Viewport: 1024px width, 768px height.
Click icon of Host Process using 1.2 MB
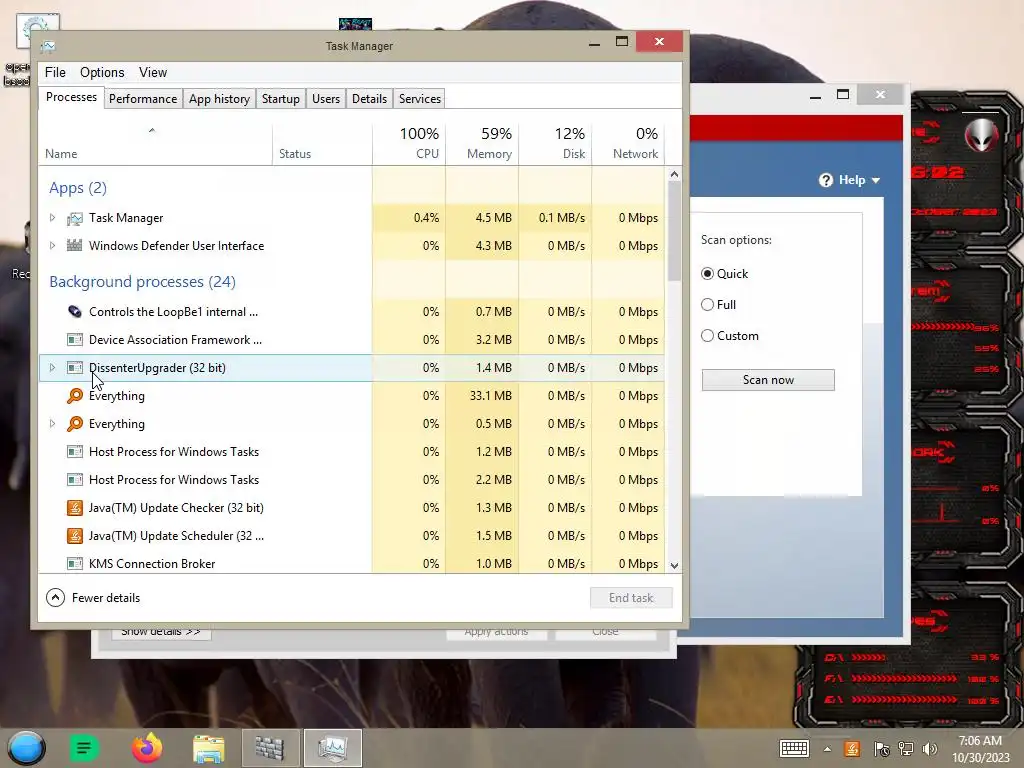pos(75,452)
